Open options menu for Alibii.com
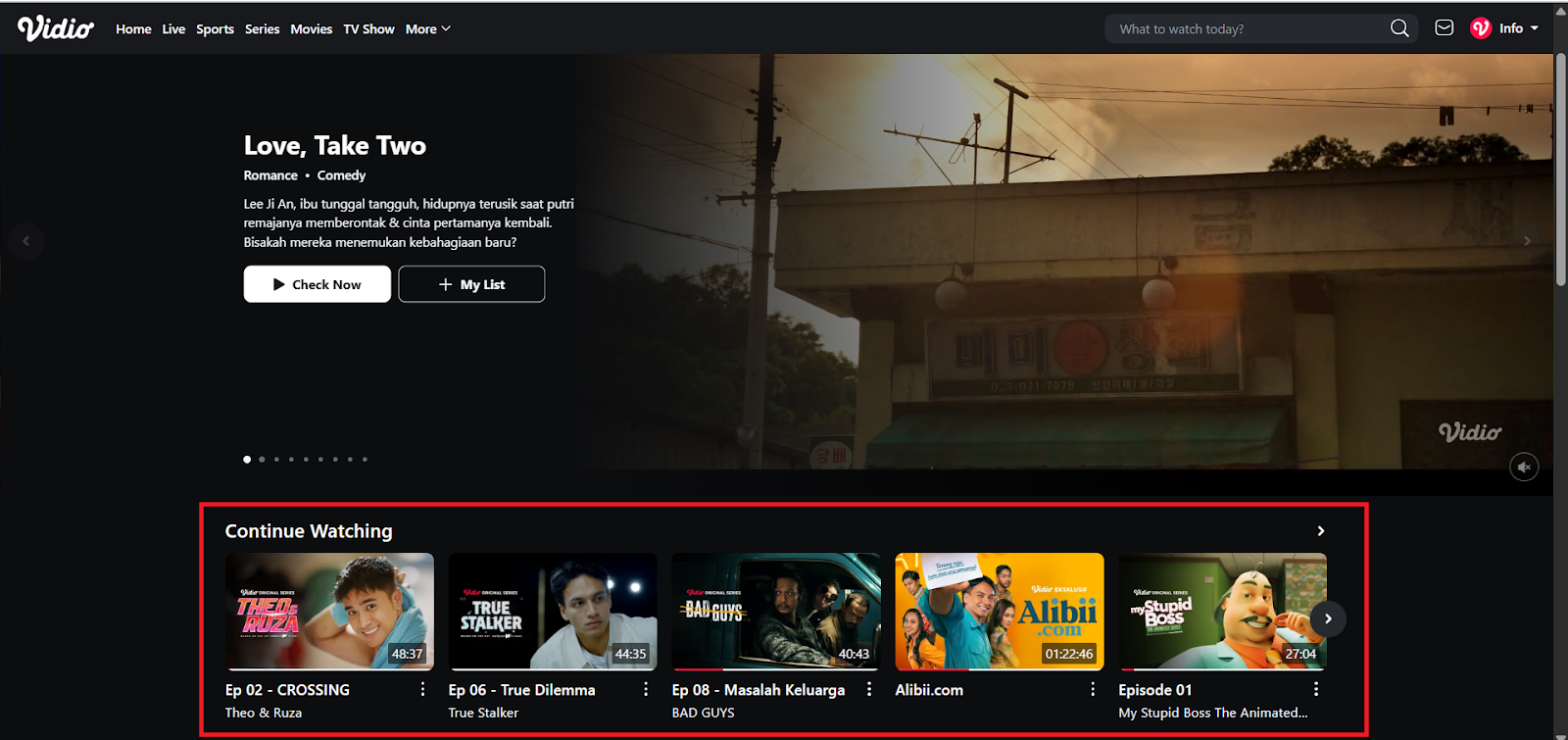Screen dimensions: 1568x740 tap(1093, 689)
